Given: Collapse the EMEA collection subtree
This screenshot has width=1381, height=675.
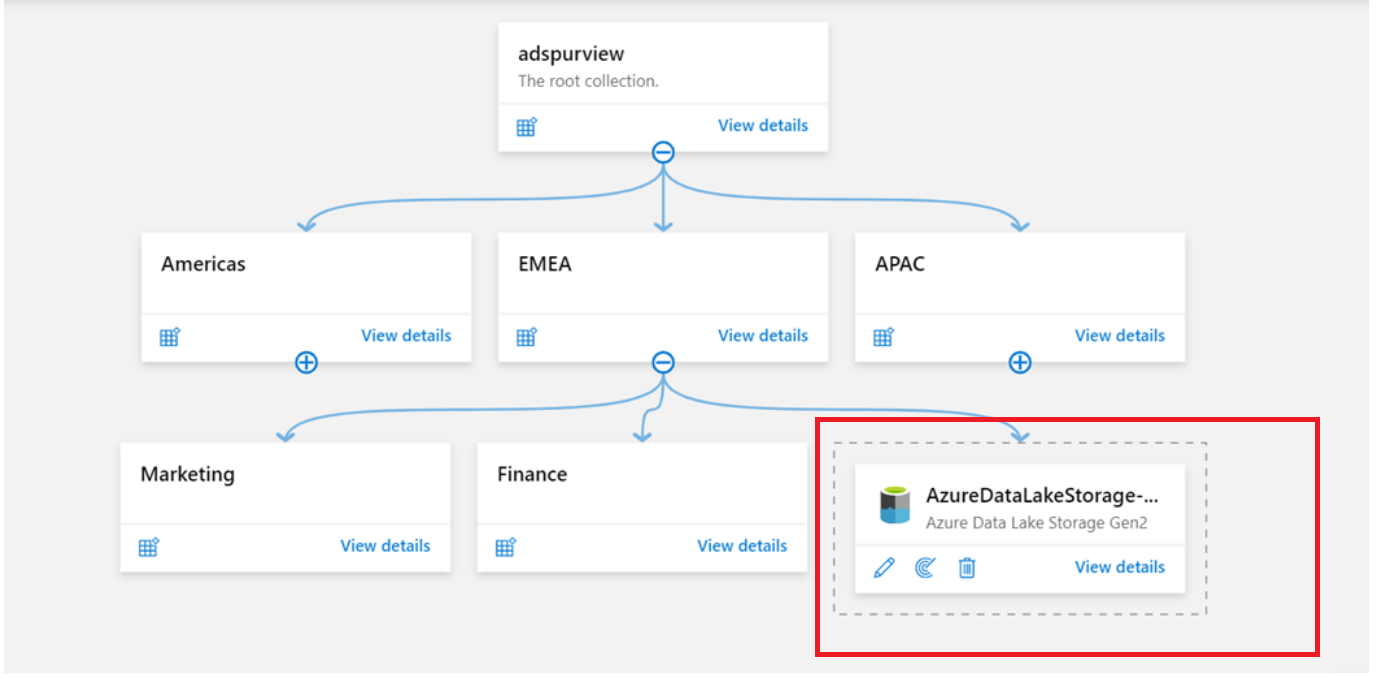Looking at the screenshot, I should tap(663, 363).
